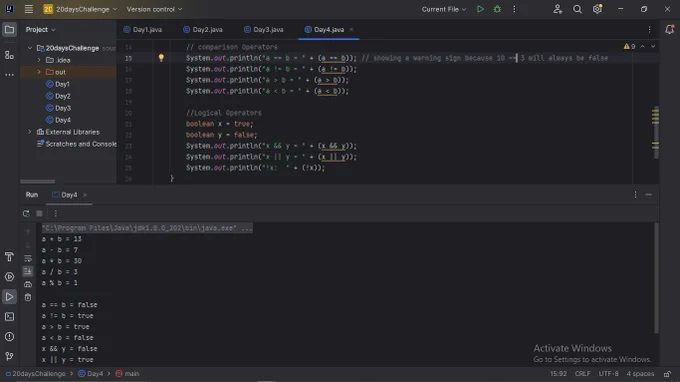The height and width of the screenshot is (382, 680).
Task: Start debugging with the bug icon
Action: pos(497,9)
